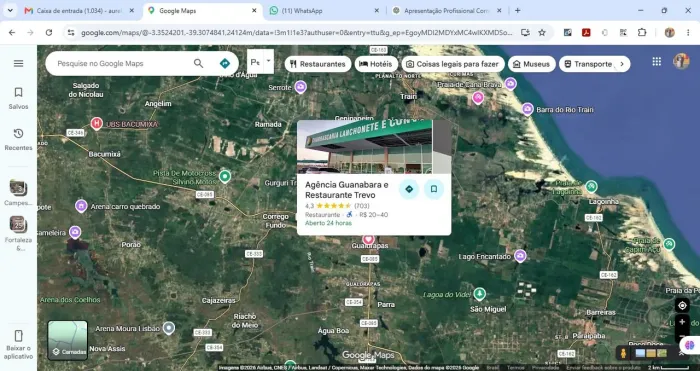Install app icon in address bar
Image resolution: width=700 pixels, height=371 pixels.
click(x=525, y=33)
